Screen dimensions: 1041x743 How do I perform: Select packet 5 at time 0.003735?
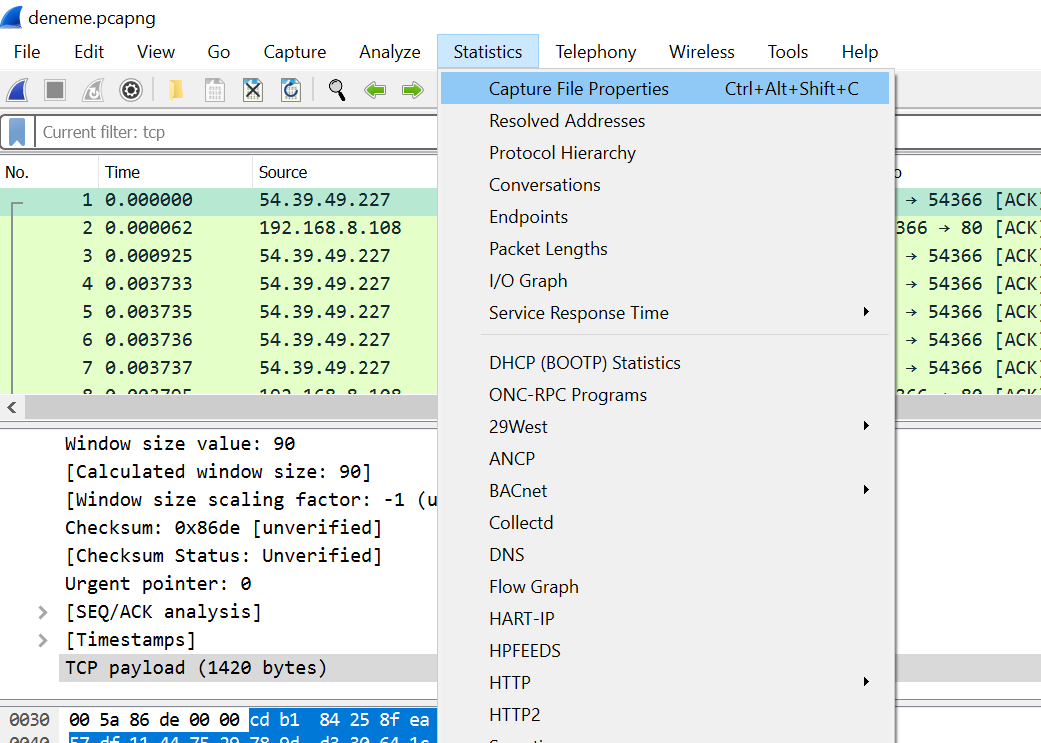(218, 311)
